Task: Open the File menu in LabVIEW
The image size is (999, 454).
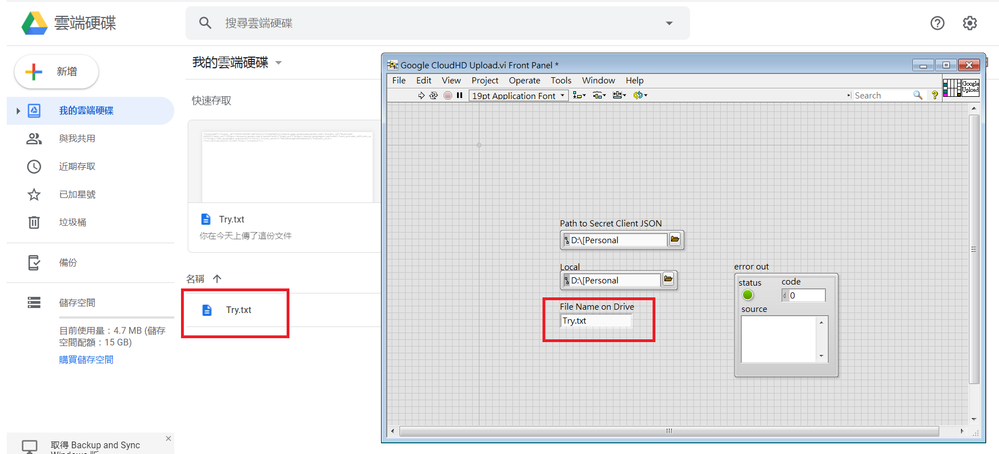Action: [x=399, y=80]
